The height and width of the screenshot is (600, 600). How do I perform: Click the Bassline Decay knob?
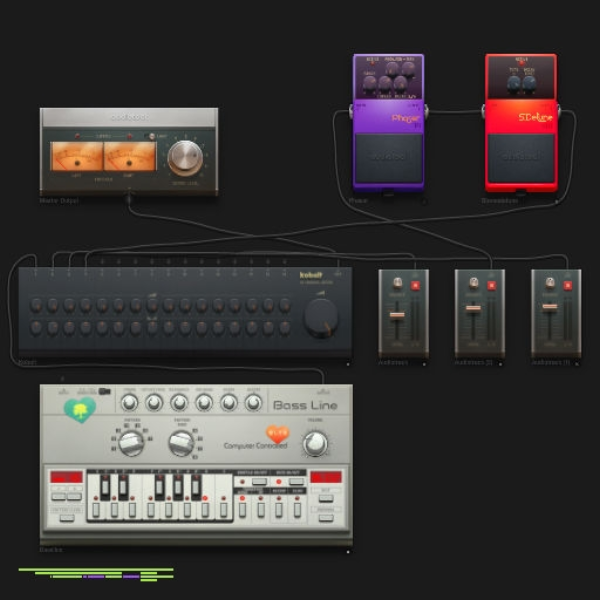[x=228, y=403]
